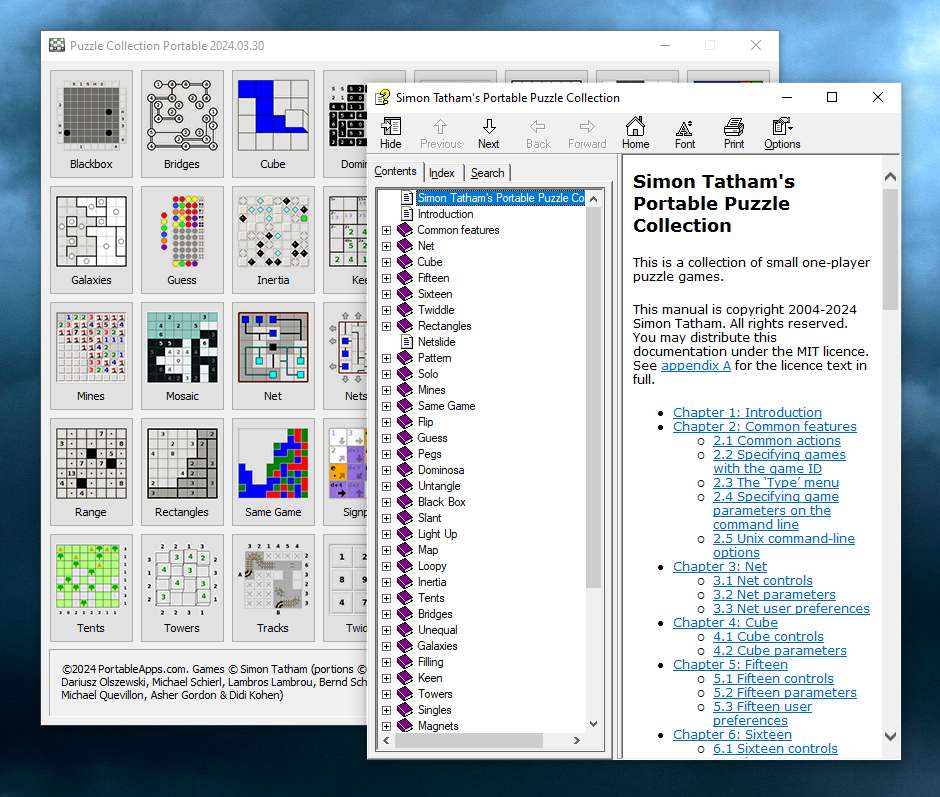Switch to the Contents tab
Image resolution: width=940 pixels, height=797 pixels.
[395, 172]
